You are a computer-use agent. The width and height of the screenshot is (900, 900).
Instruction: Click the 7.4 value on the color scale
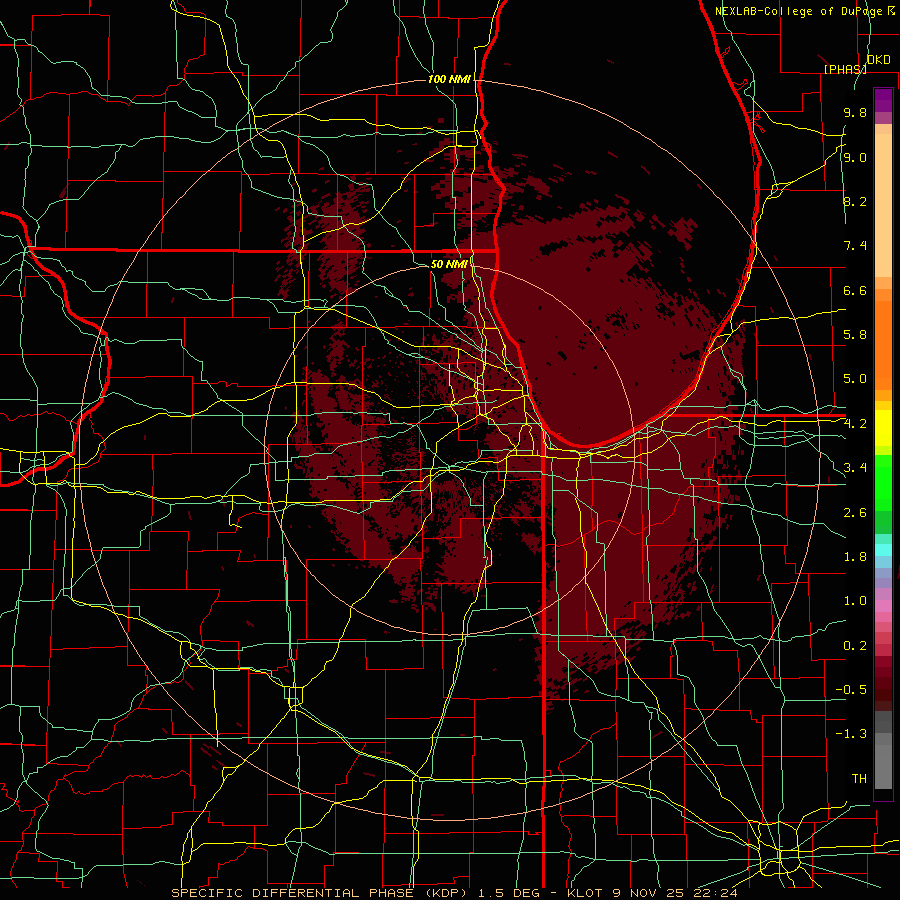pos(855,246)
